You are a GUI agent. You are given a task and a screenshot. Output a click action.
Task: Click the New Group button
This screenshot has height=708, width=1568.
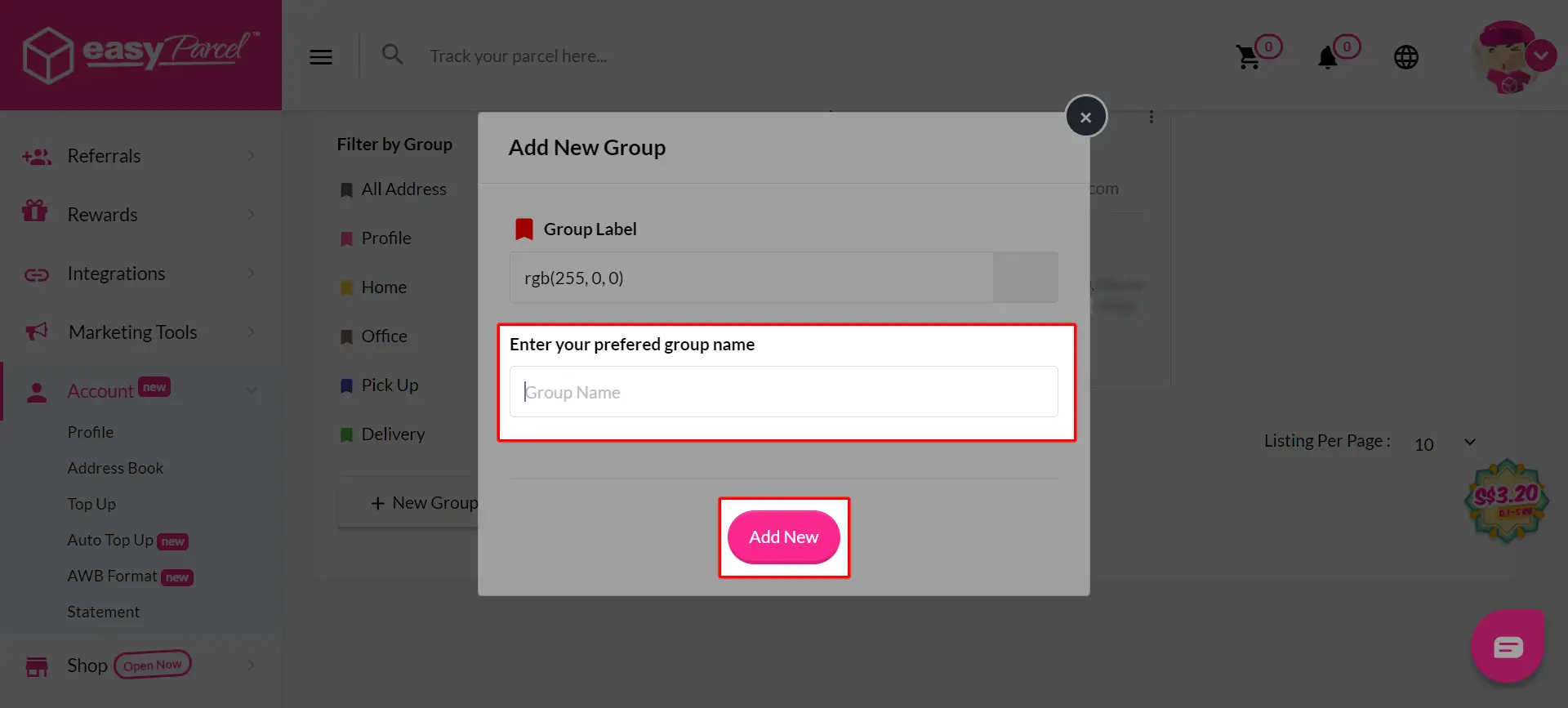pos(424,503)
